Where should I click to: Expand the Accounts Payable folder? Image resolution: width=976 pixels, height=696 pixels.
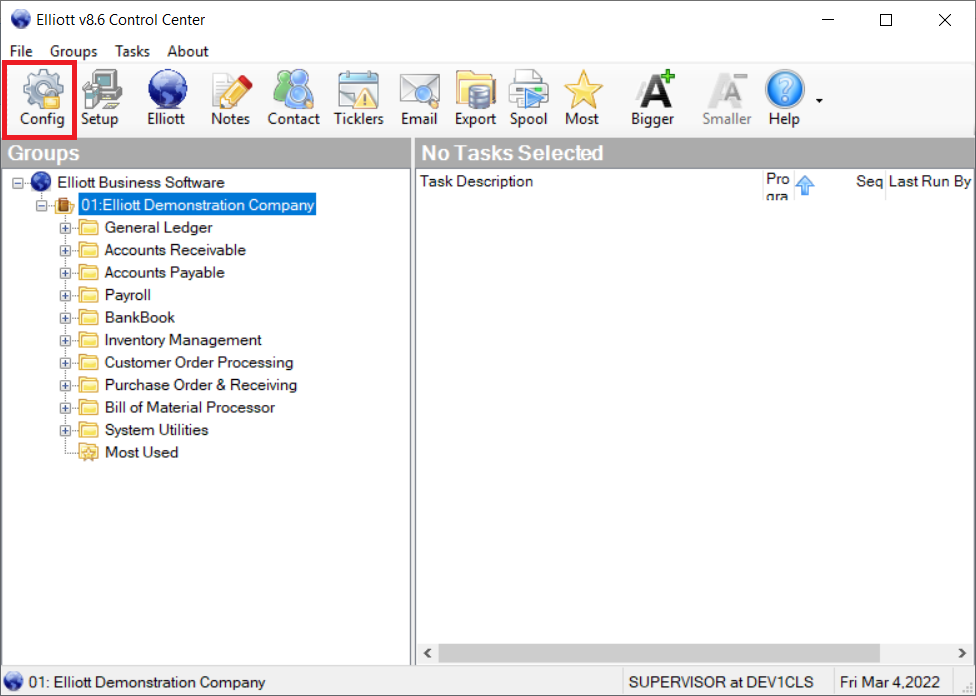pos(65,273)
